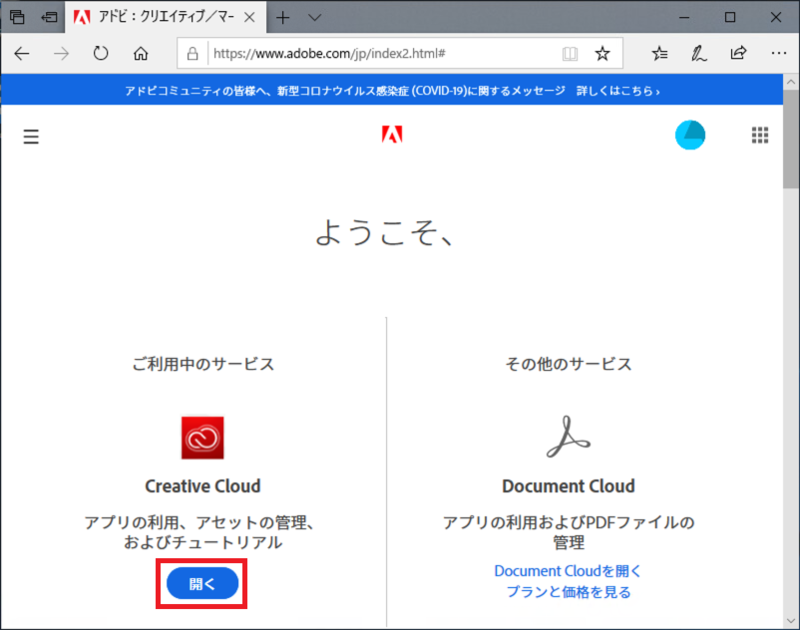The image size is (800, 630).
Task: Expand the tab preview chevron
Action: pyautogui.click(x=315, y=17)
